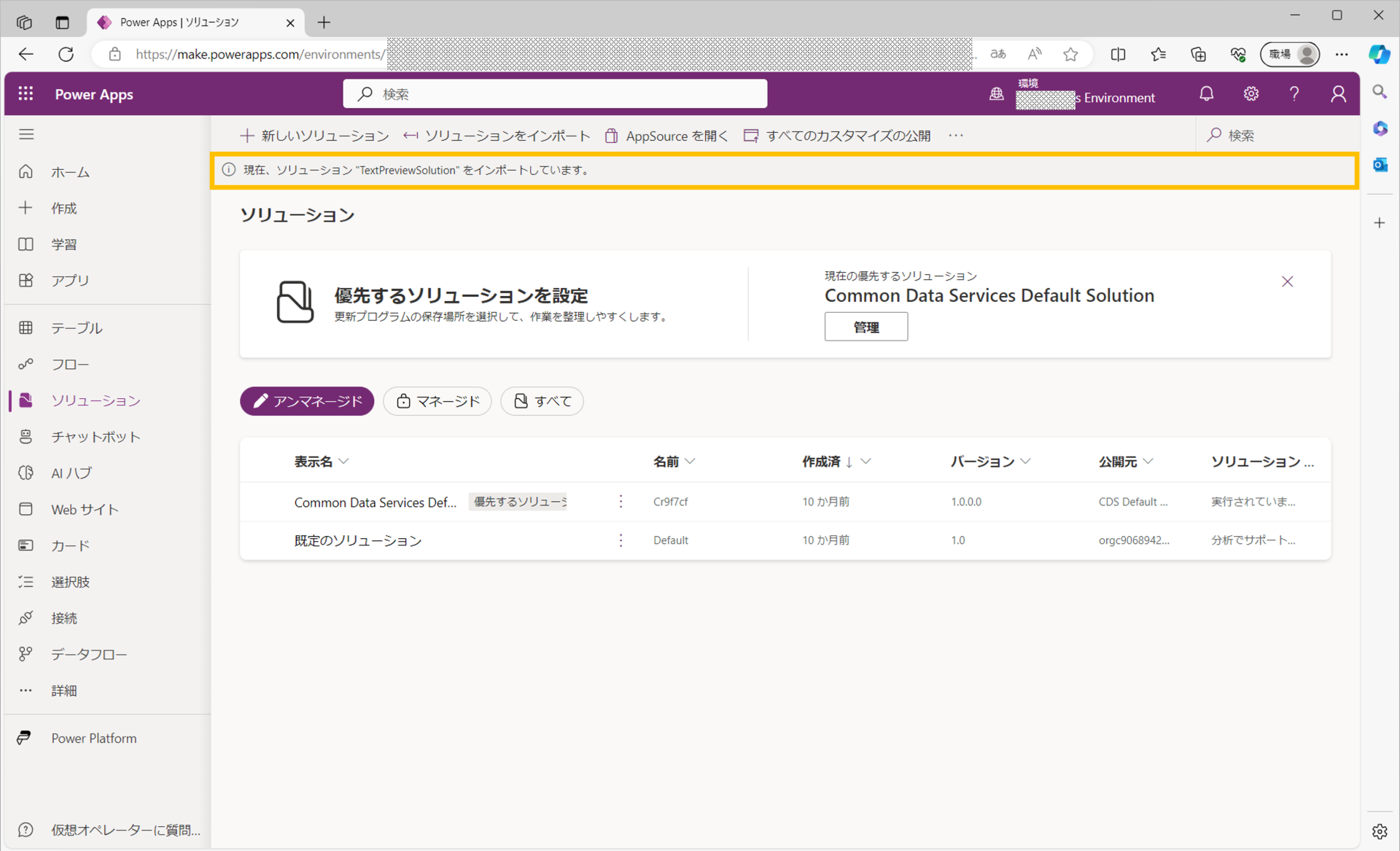The image size is (1400, 851).
Task: Click the 管理 button
Action: pos(866,327)
